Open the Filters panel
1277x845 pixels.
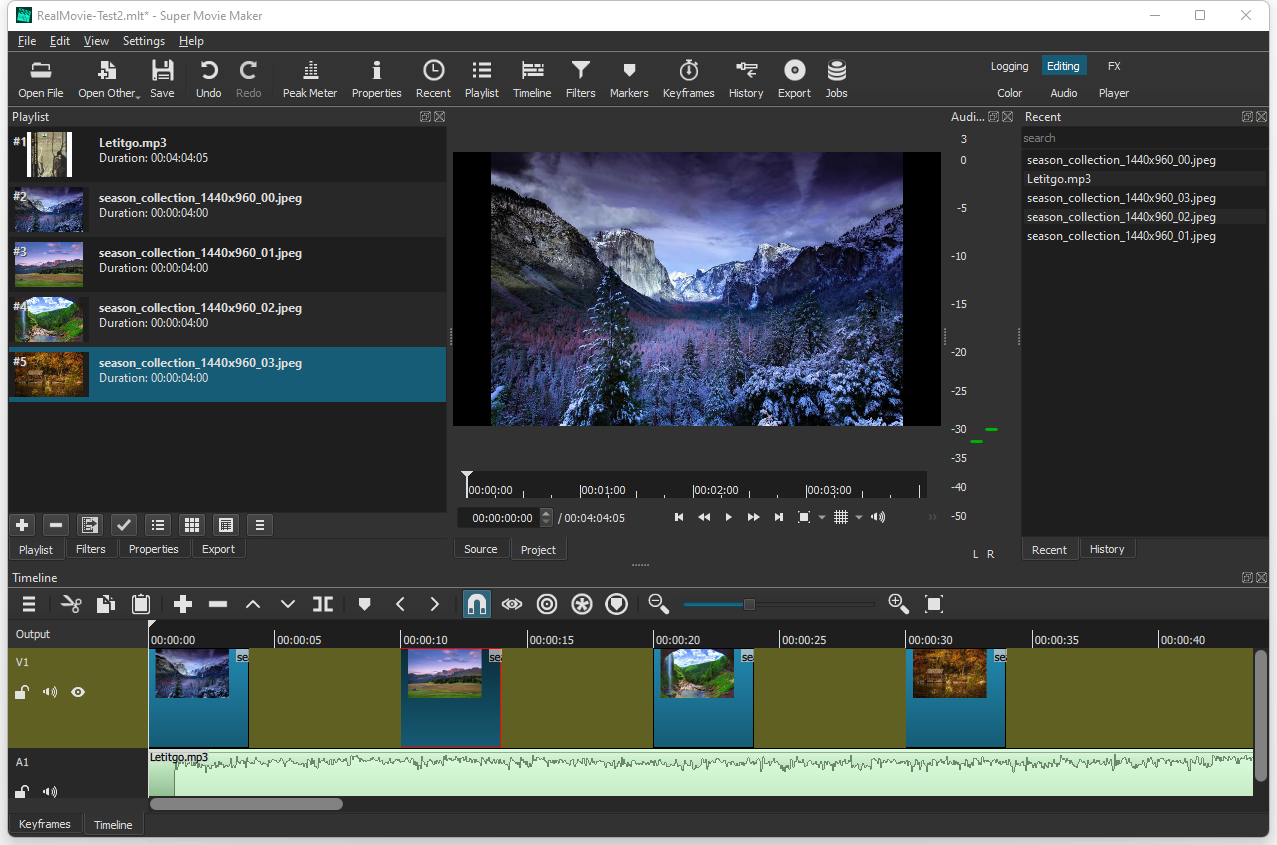[x=580, y=79]
